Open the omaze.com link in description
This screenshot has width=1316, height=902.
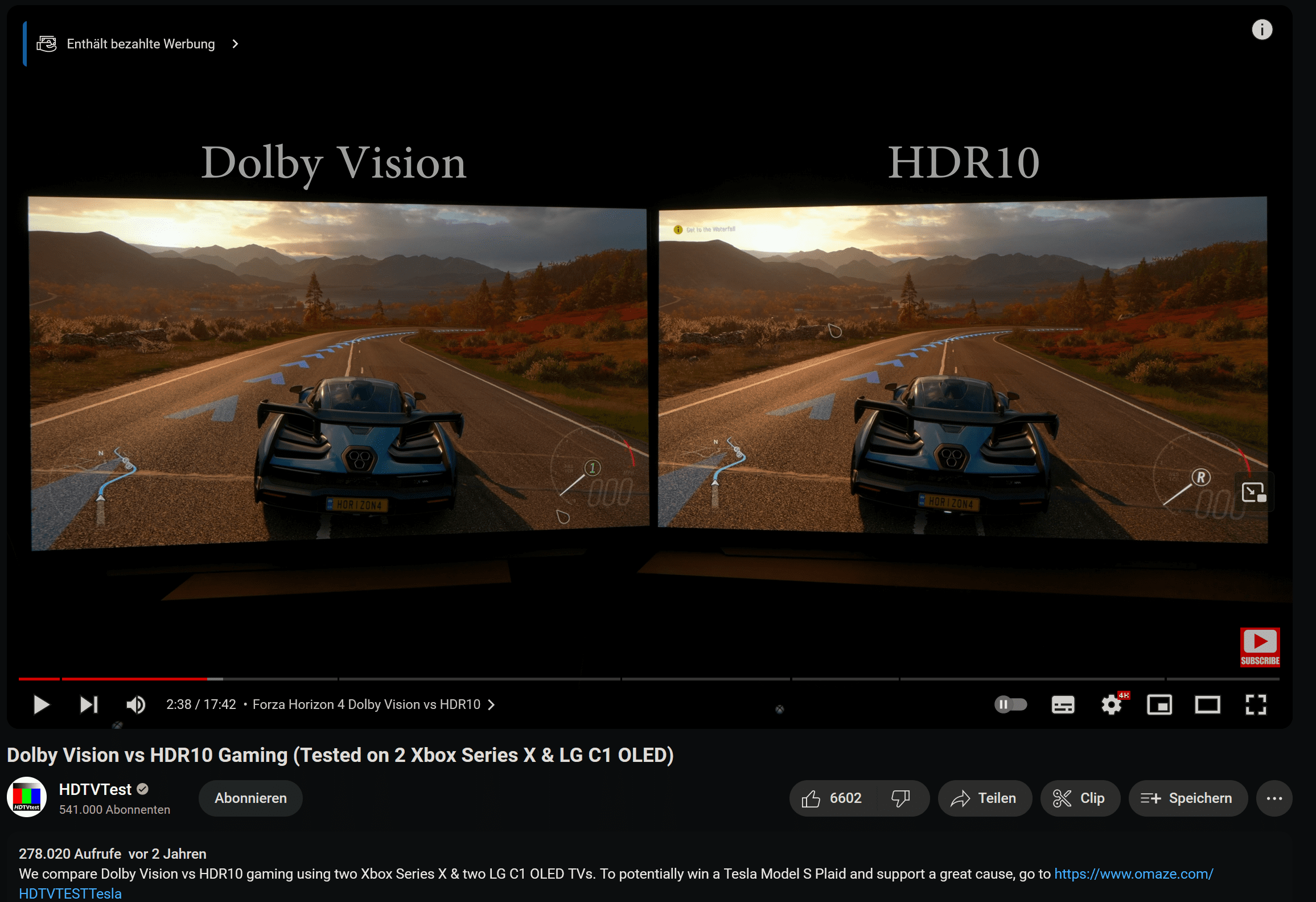(x=1134, y=874)
